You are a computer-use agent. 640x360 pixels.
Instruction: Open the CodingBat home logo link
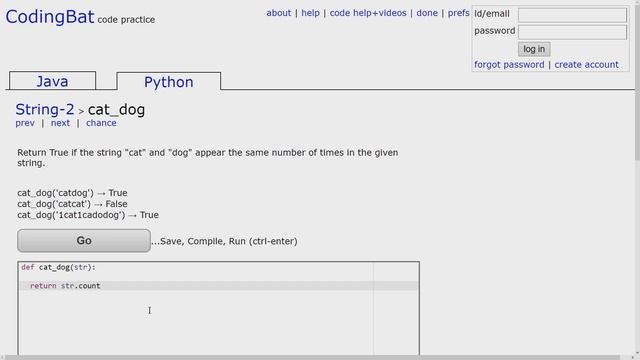[49, 17]
